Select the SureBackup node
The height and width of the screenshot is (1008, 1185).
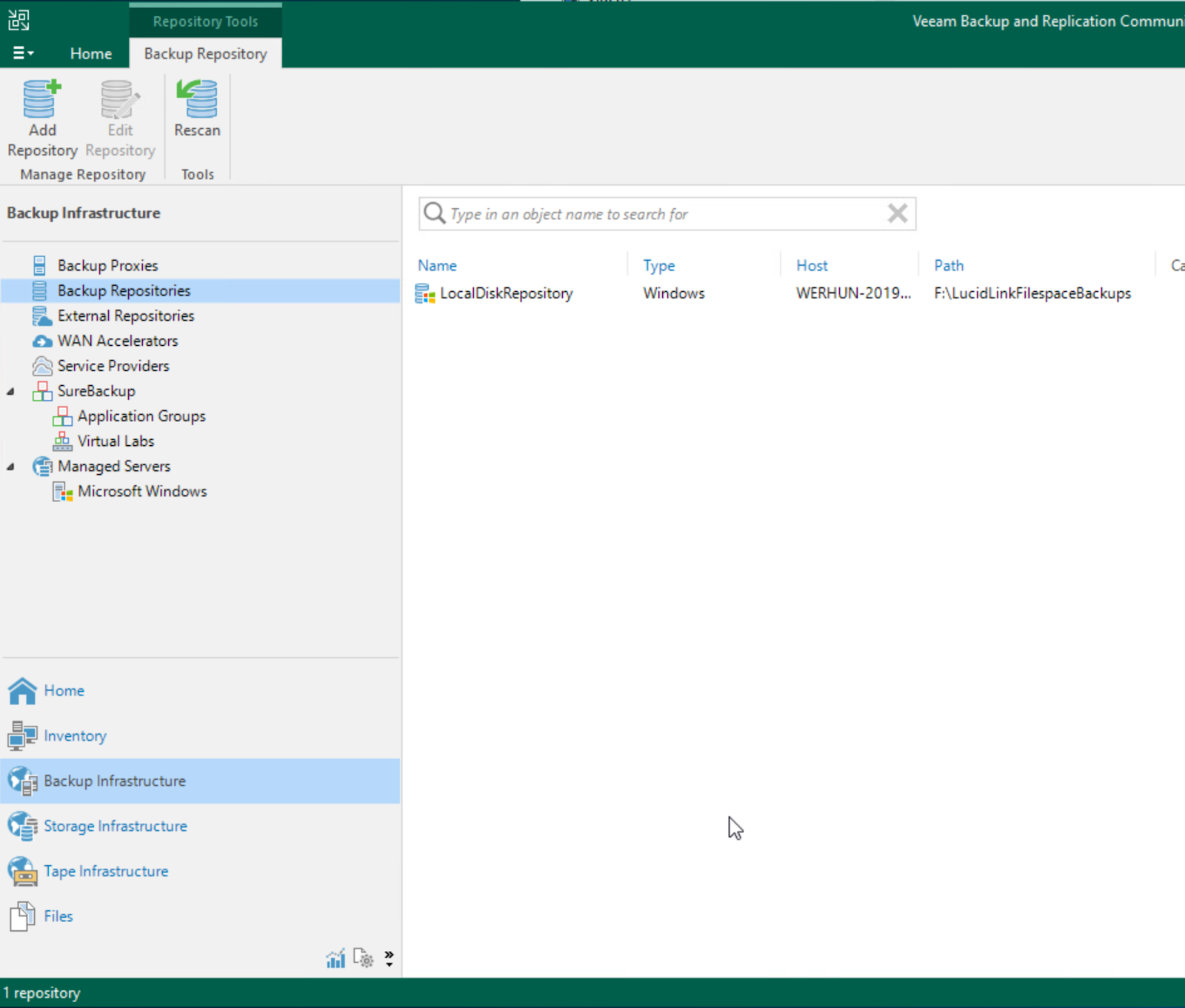(x=96, y=391)
